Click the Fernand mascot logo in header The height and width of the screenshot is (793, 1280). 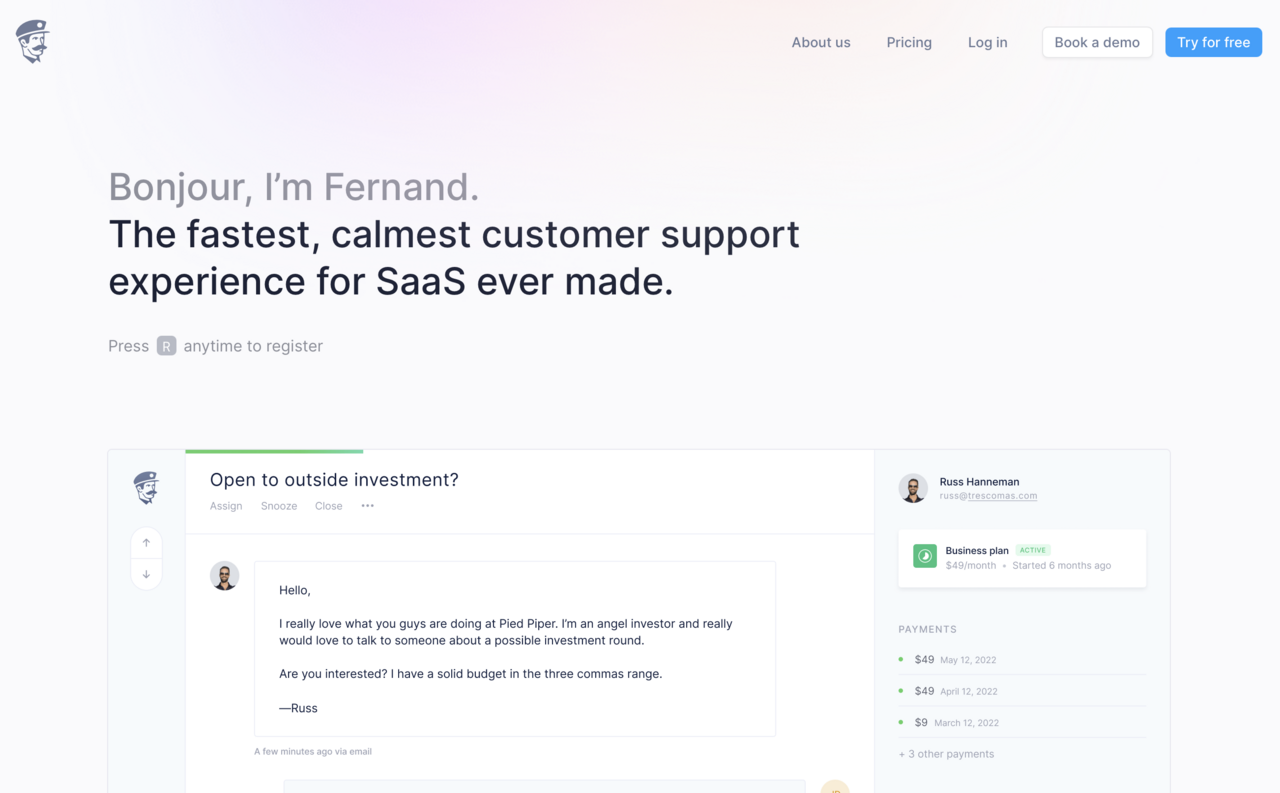click(x=32, y=42)
